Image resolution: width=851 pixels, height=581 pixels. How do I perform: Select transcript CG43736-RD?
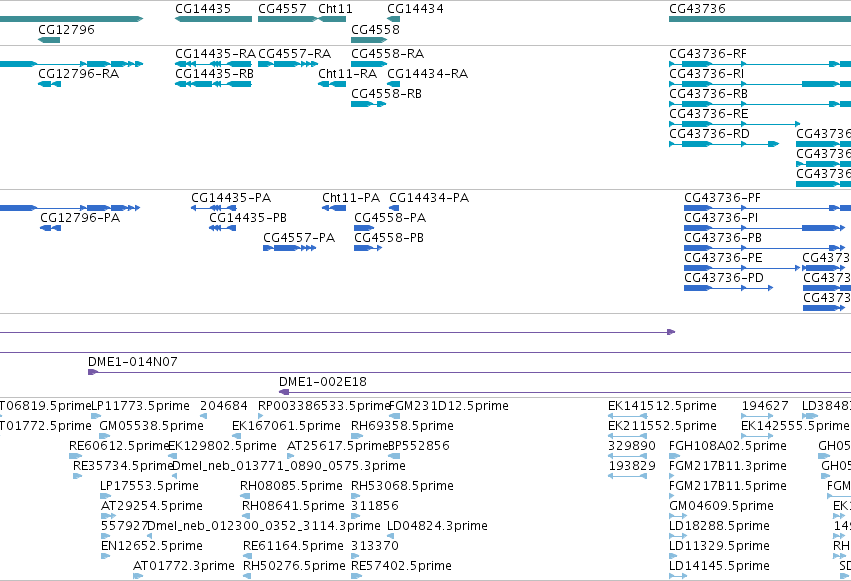[x=724, y=144]
